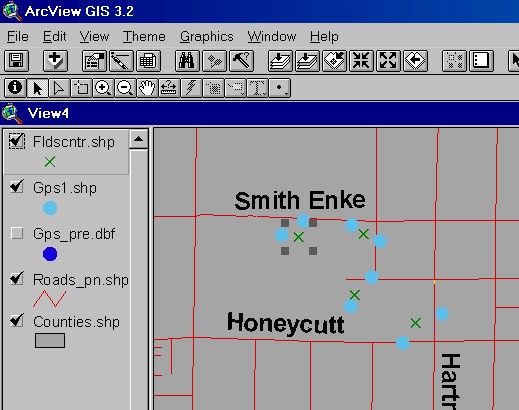Uncheck the Counties.shp theme checkbox
Image resolution: width=519 pixels, height=410 pixels.
coord(17,321)
